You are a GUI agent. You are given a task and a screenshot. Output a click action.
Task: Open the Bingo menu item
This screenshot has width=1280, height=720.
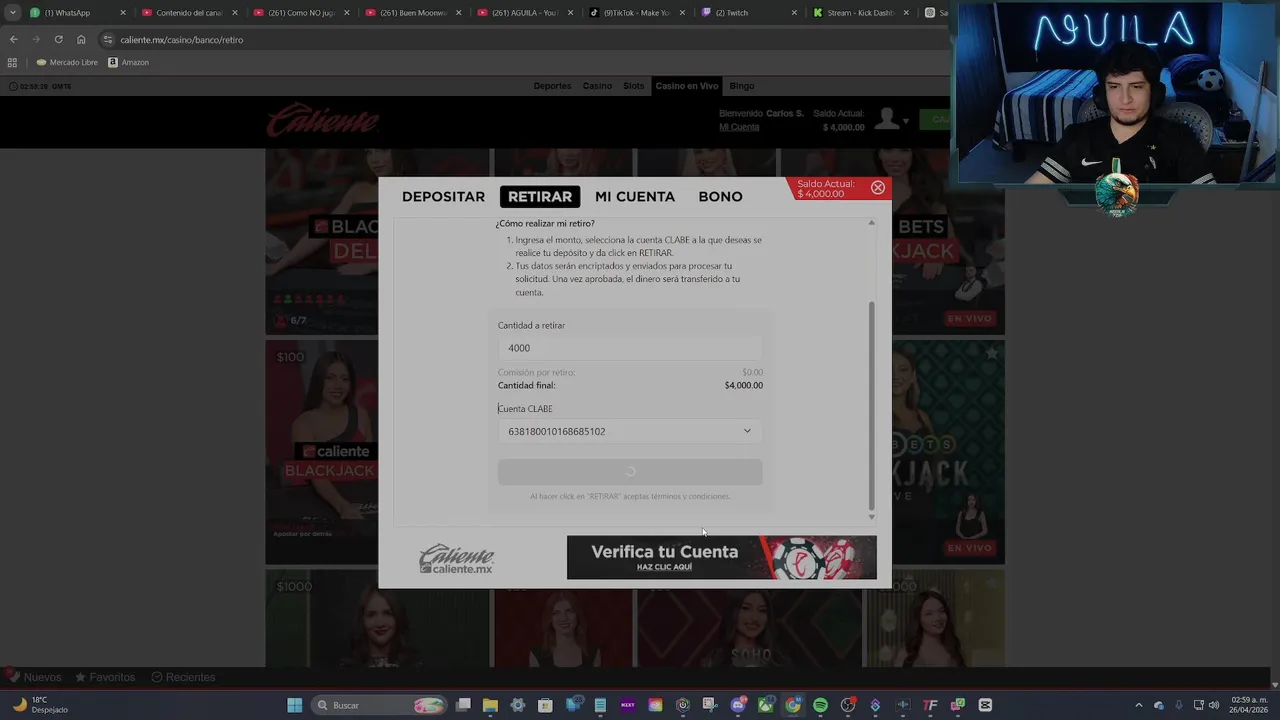(742, 86)
